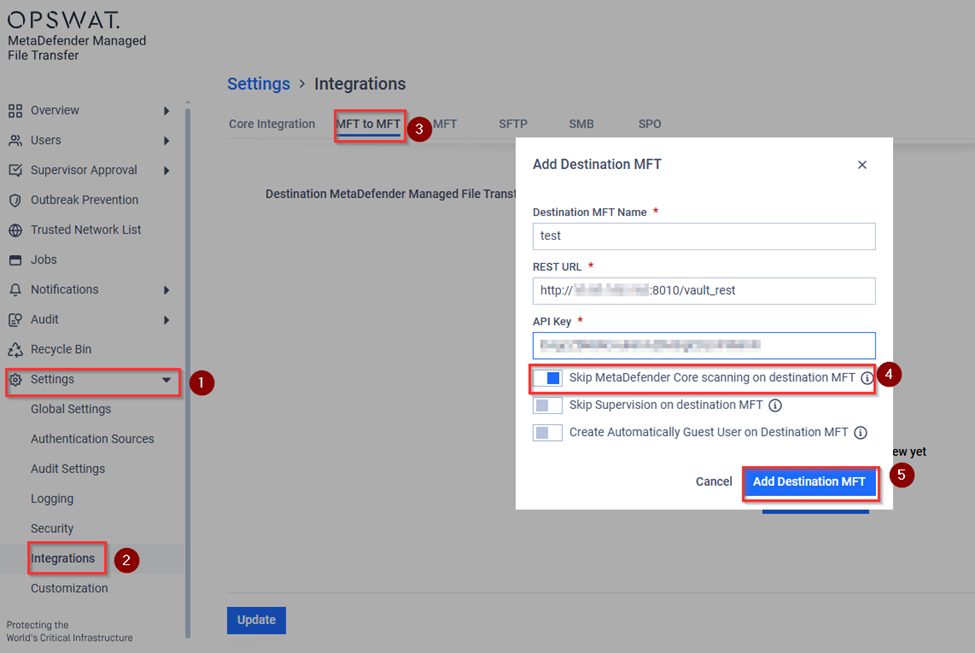Open Customization settings page
The image size is (975, 653).
coord(69,588)
